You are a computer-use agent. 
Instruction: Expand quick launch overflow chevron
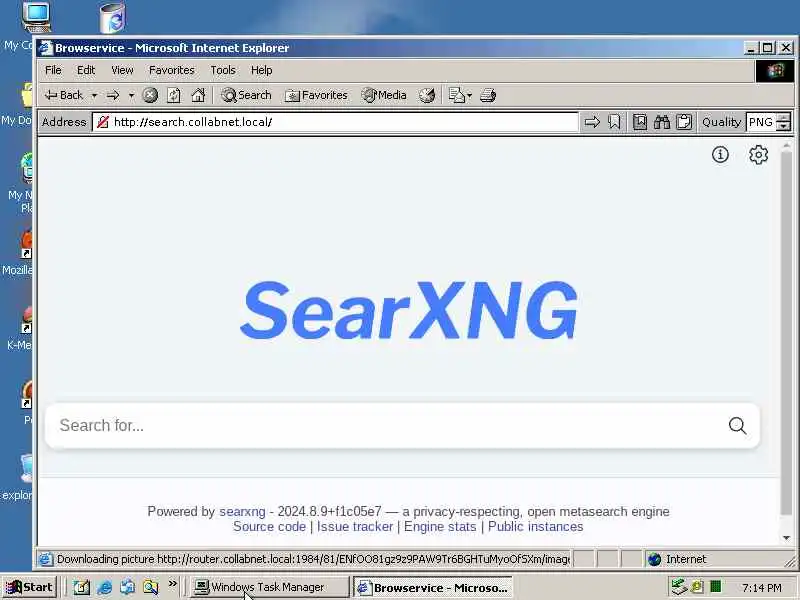(172, 583)
